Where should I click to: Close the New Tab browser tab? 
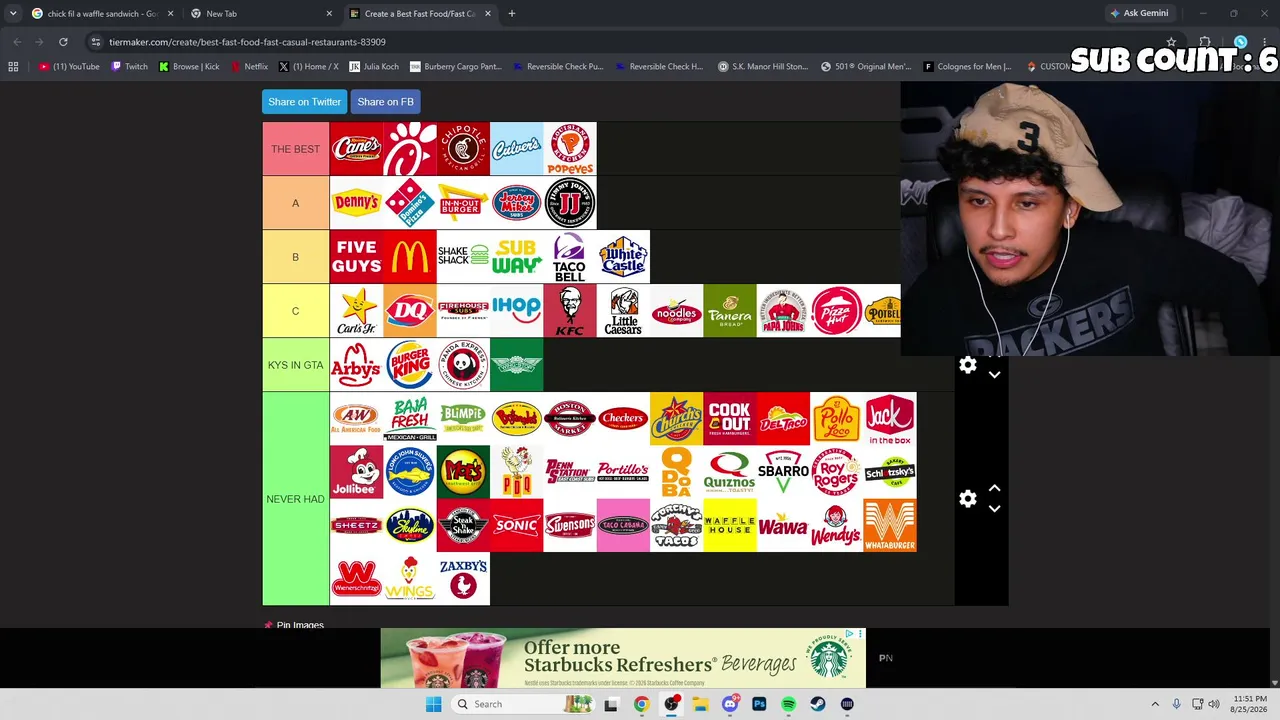tap(329, 14)
